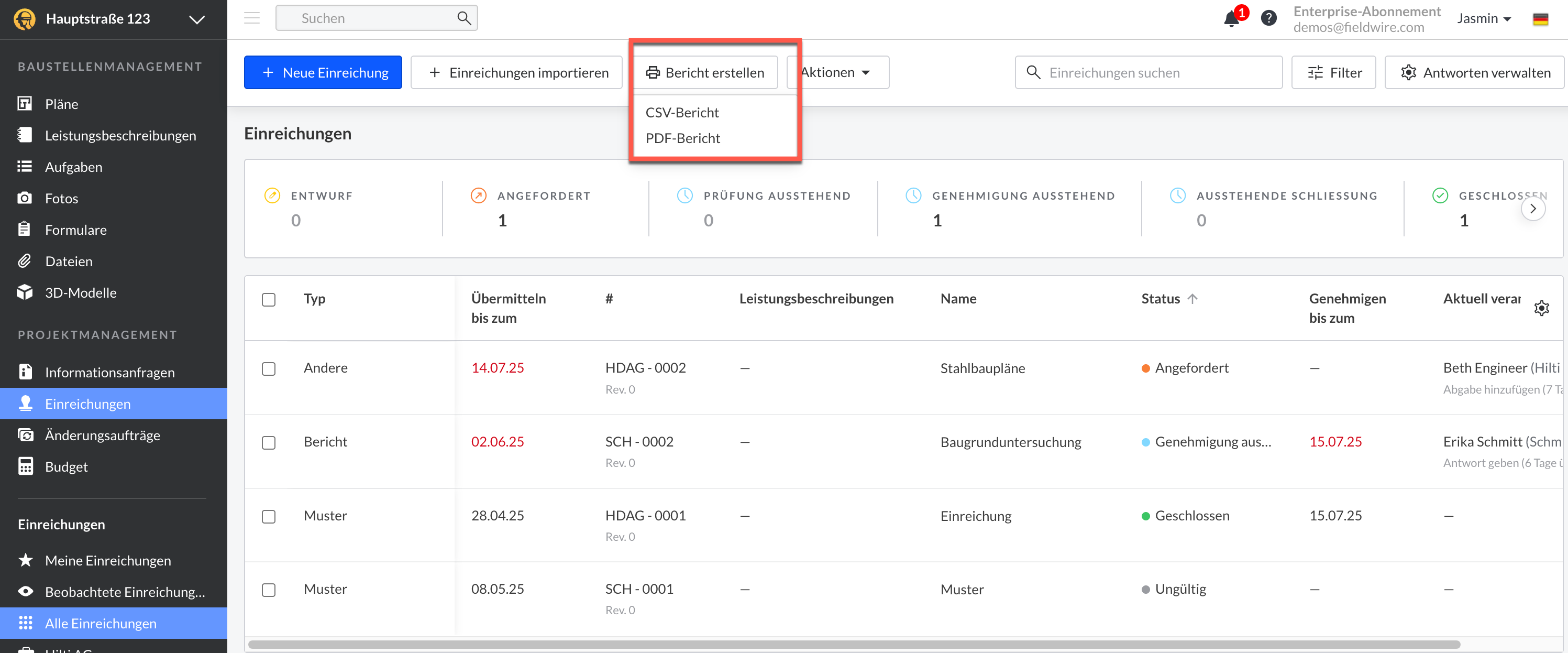Check the Stahlbaupläne row checkbox
The width and height of the screenshot is (1568, 653).
(x=269, y=369)
